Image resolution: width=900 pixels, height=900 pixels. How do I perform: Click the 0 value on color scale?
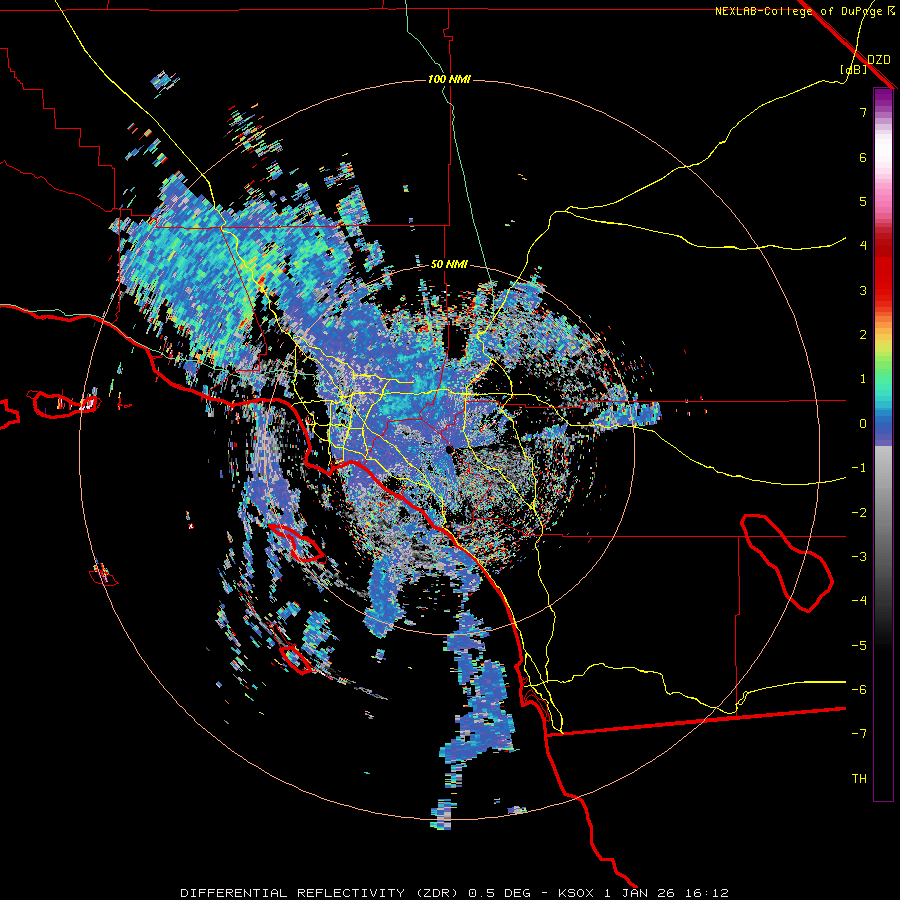click(x=863, y=424)
